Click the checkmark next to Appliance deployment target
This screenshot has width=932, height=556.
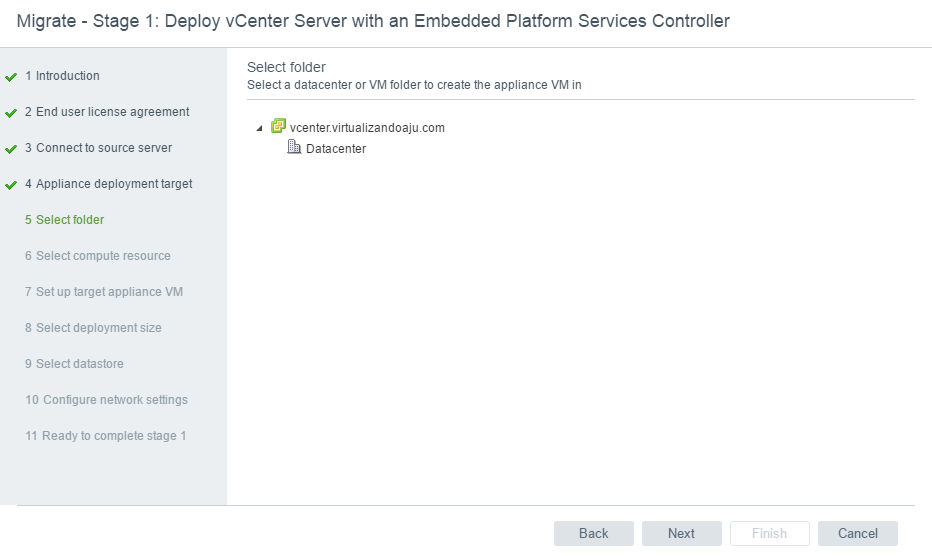[x=11, y=185]
